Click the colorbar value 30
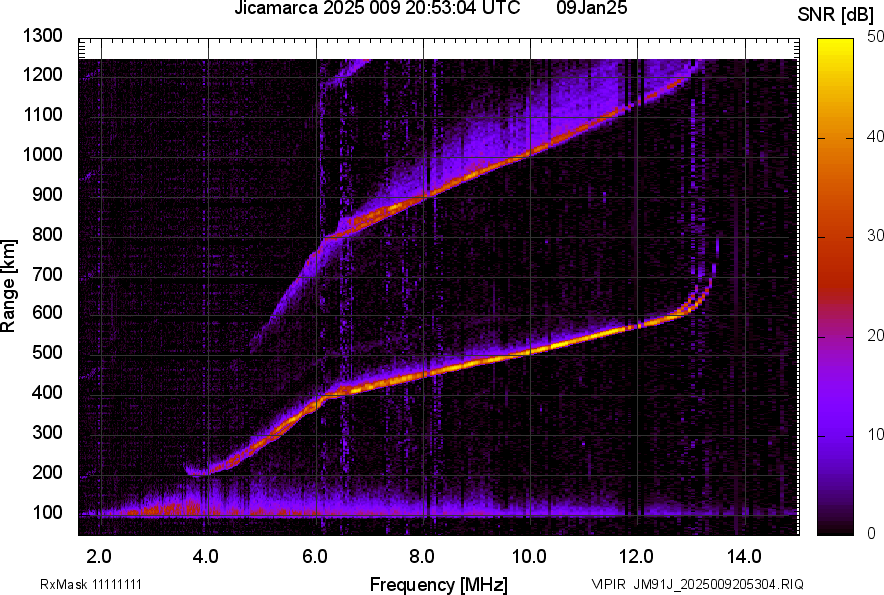 pyautogui.click(x=875, y=236)
